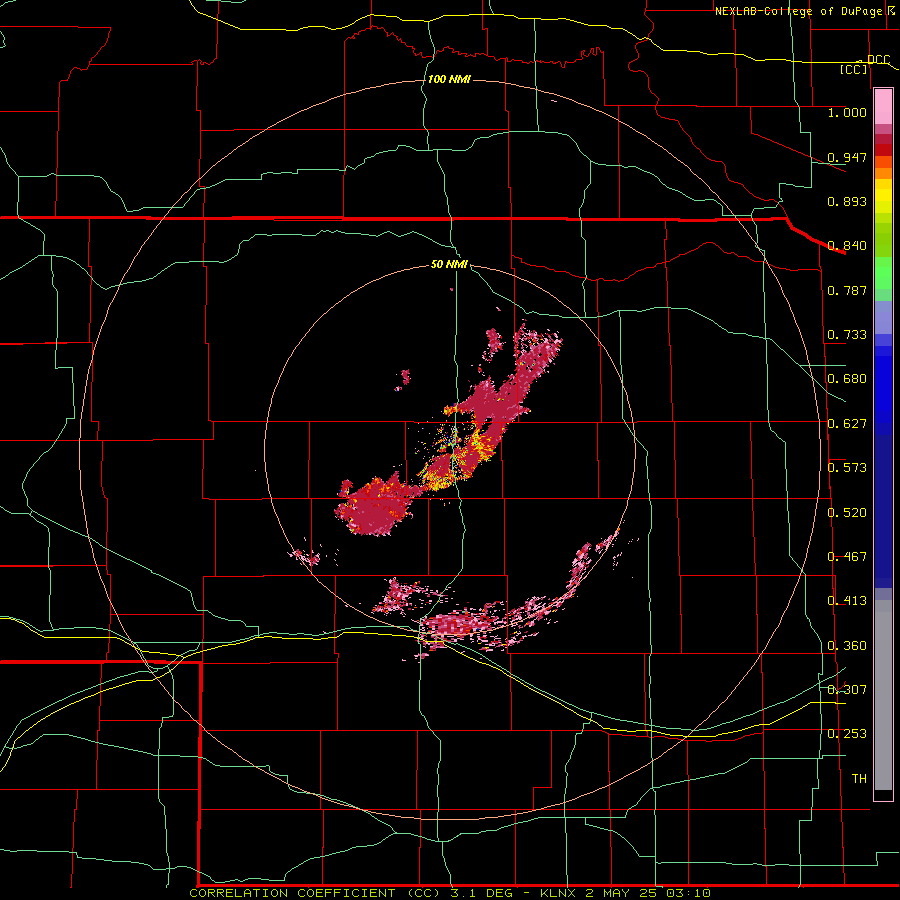This screenshot has width=900, height=900.
Task: Select the 0.947 scale value
Action: [x=847, y=157]
